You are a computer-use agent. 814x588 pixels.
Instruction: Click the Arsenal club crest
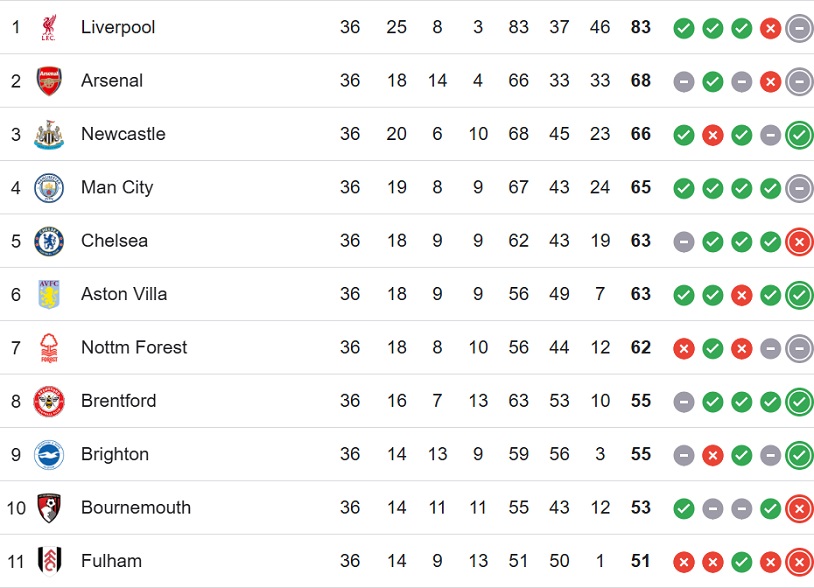[x=49, y=80]
